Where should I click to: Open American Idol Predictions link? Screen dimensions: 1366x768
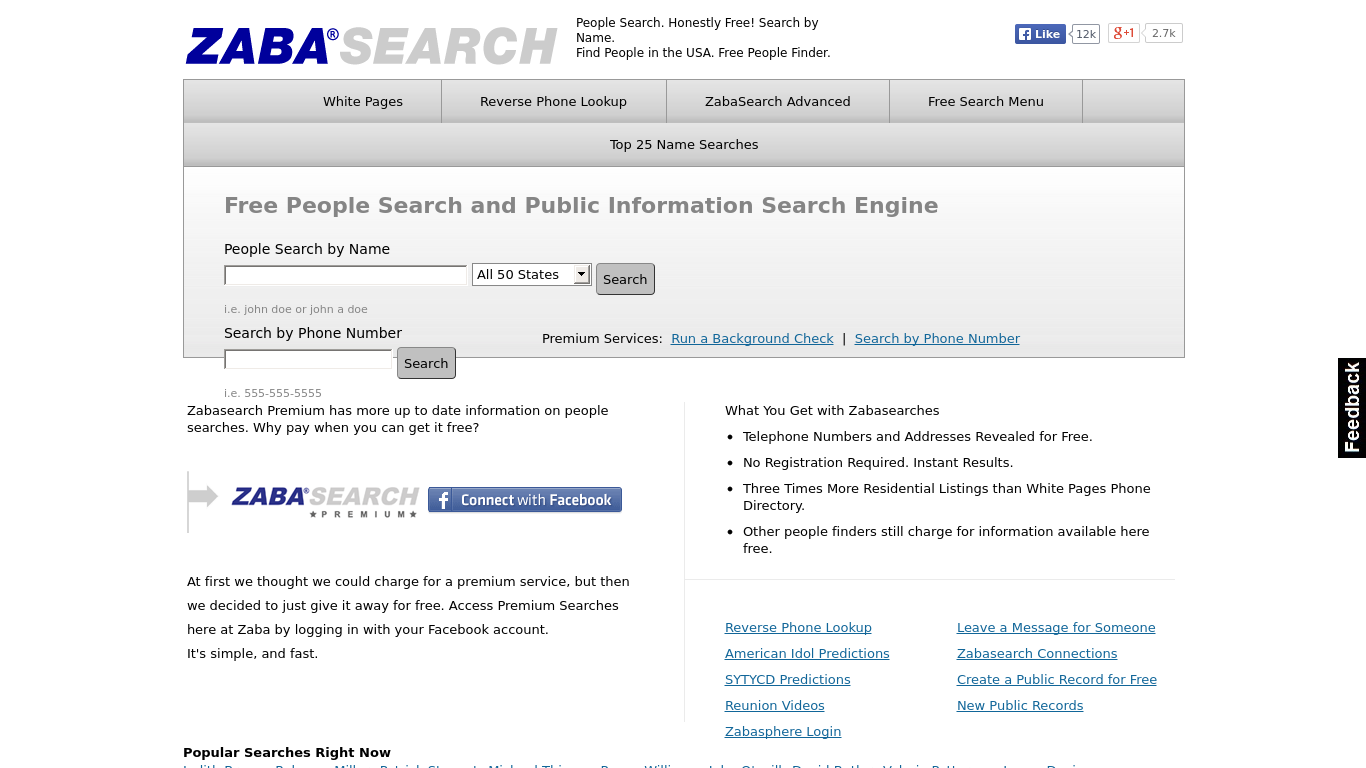[x=807, y=653]
